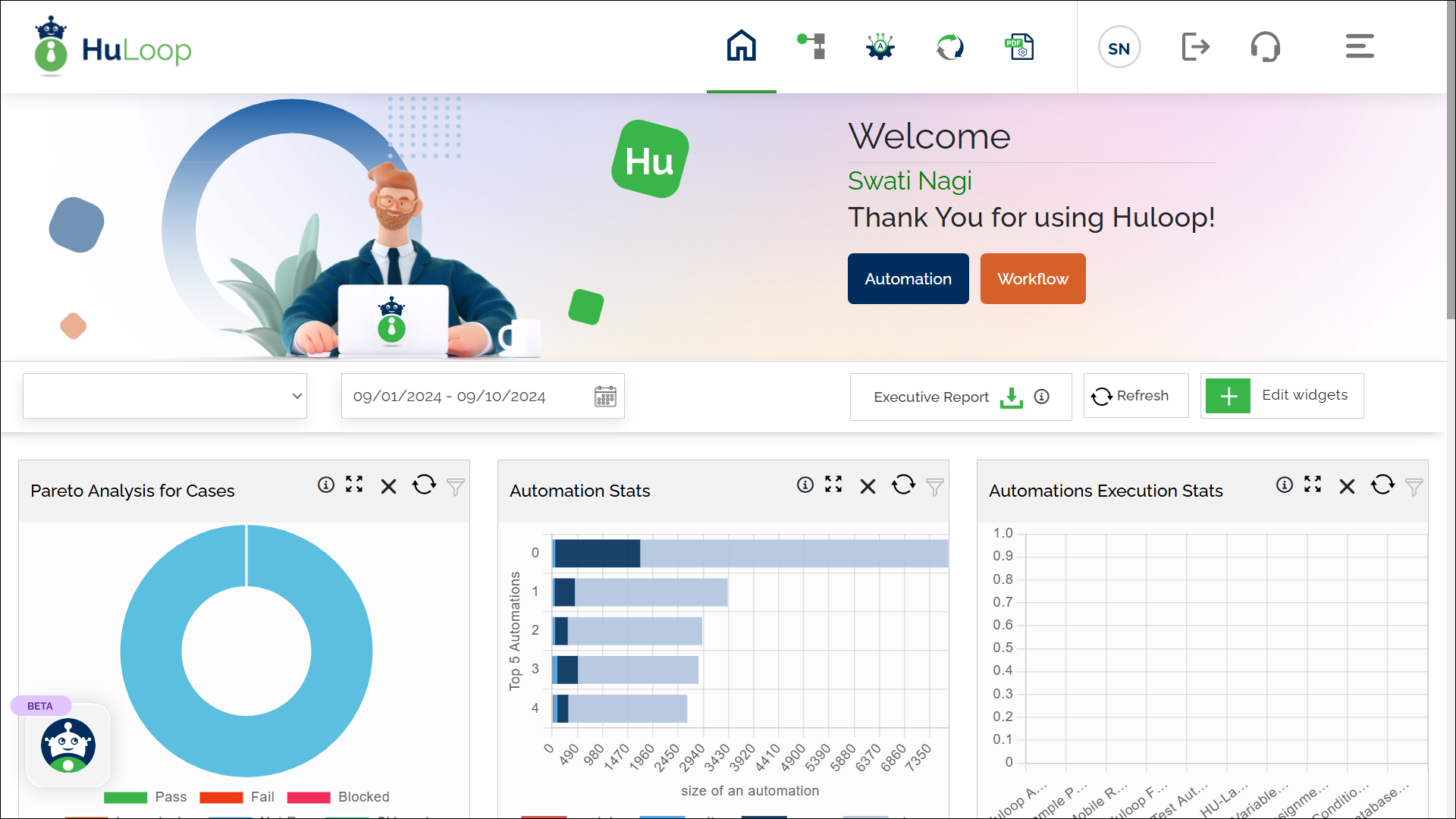This screenshot has width=1456, height=819.
Task: Open the workflow diagram icon in navbar
Action: [811, 46]
